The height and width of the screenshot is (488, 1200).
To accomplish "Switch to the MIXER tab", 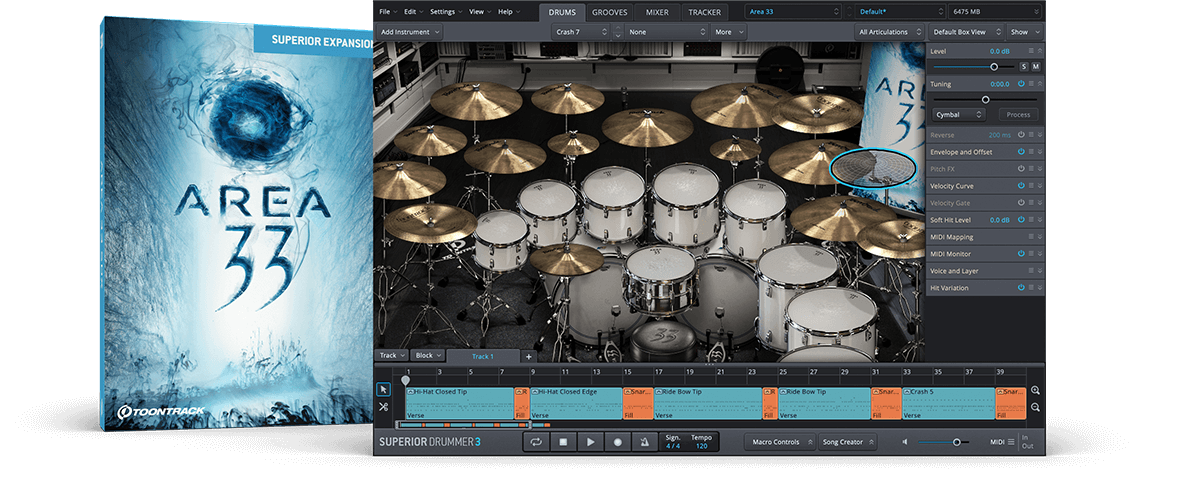I will pyautogui.click(x=658, y=12).
